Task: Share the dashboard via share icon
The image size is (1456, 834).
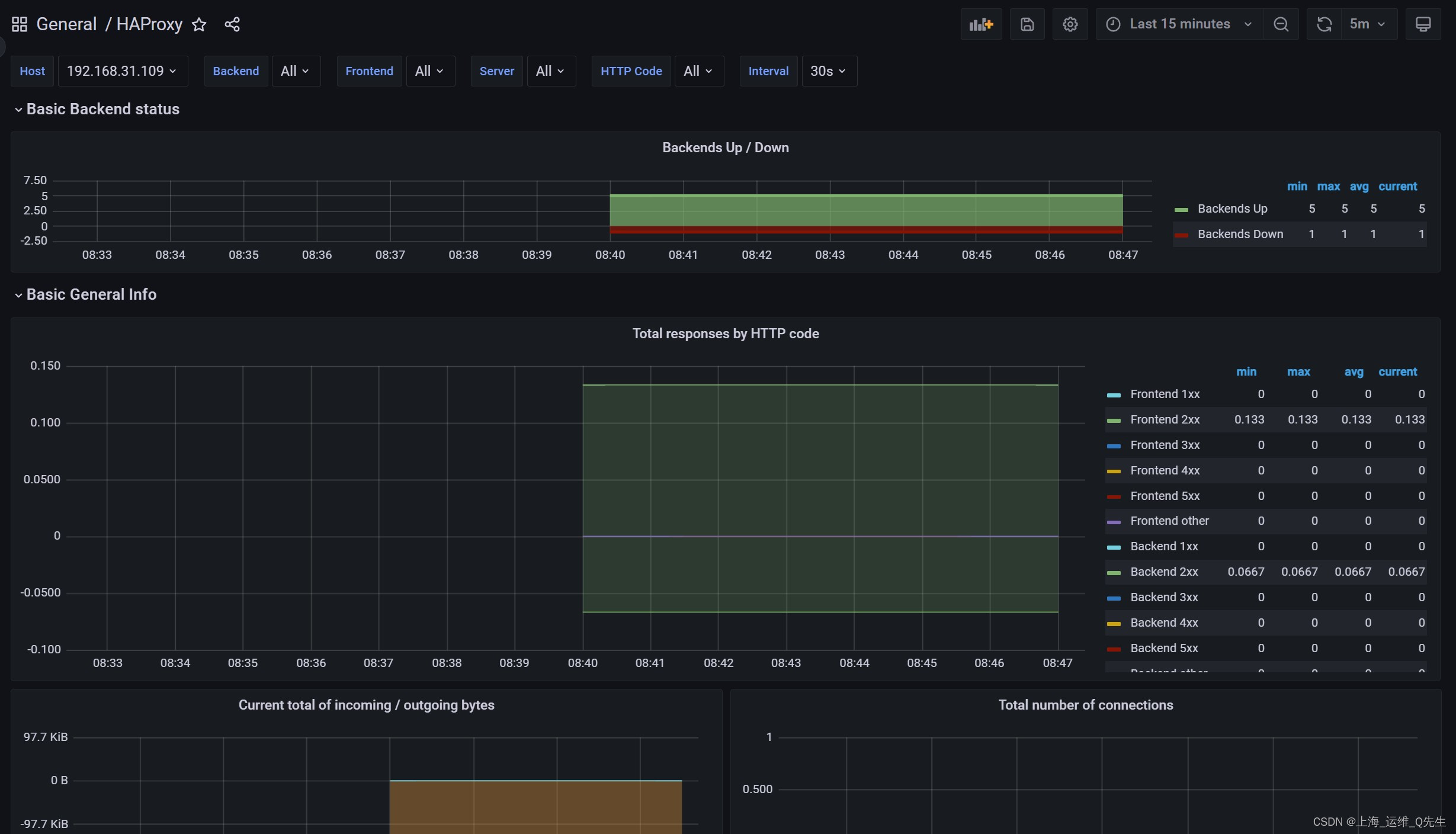Action: pos(232,24)
